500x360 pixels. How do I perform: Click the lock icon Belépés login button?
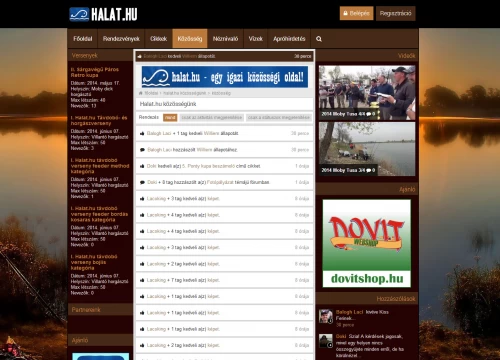point(356,13)
